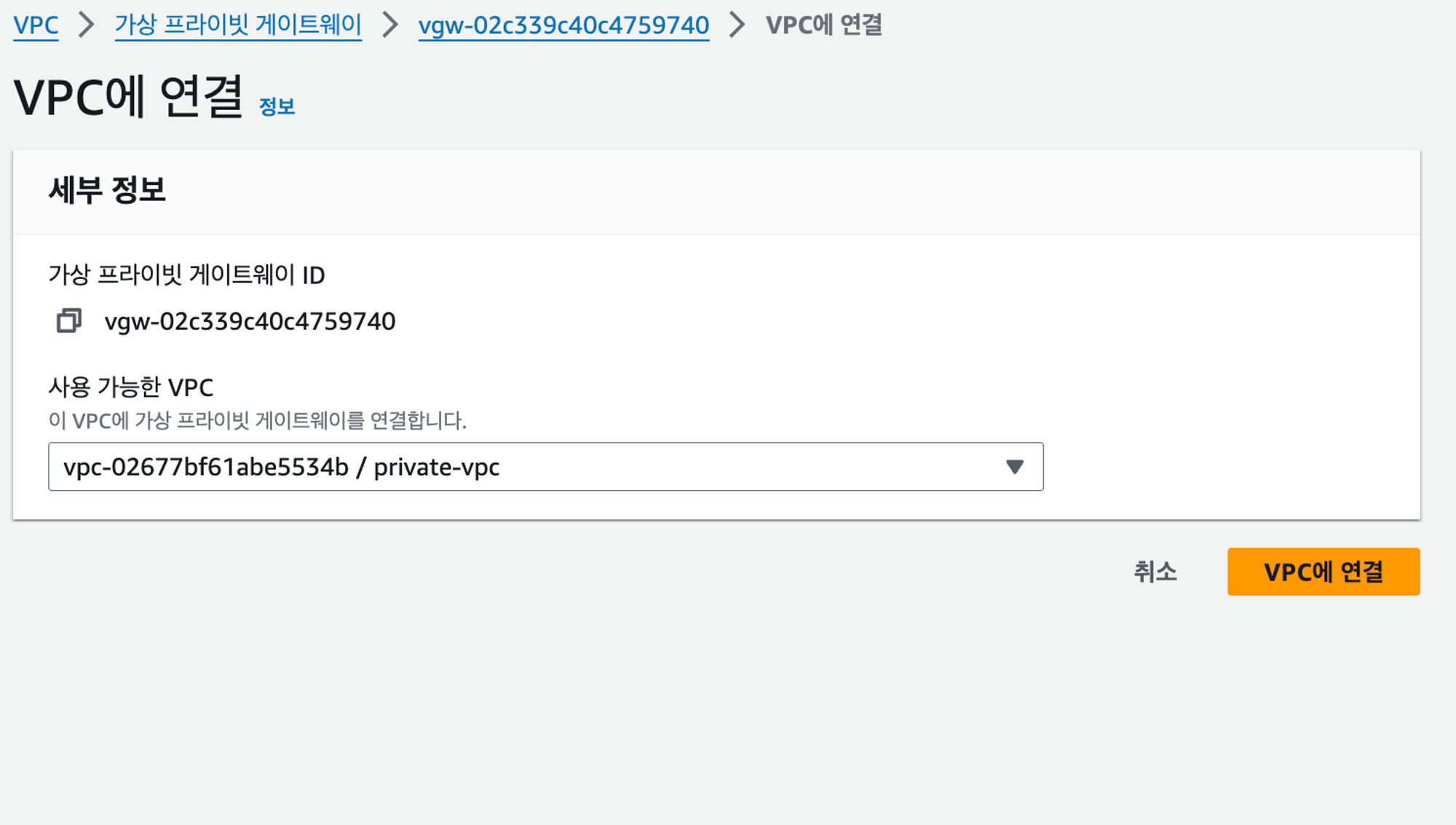Click the VPC에 연결 breadcrumb text

click(824, 25)
